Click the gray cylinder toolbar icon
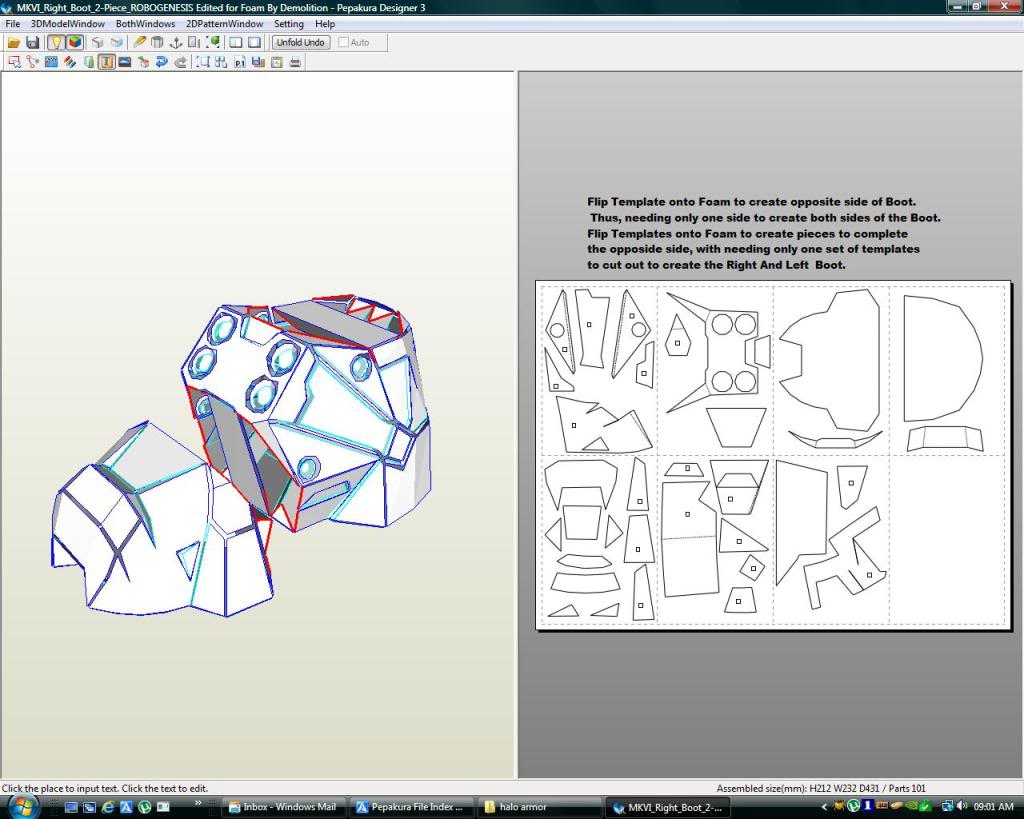 (x=157, y=42)
